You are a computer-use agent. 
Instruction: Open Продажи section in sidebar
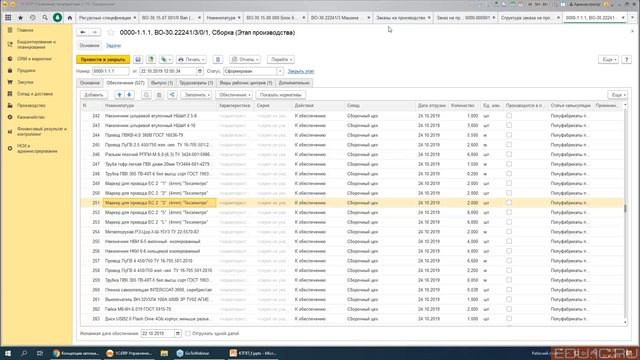(x=26, y=71)
